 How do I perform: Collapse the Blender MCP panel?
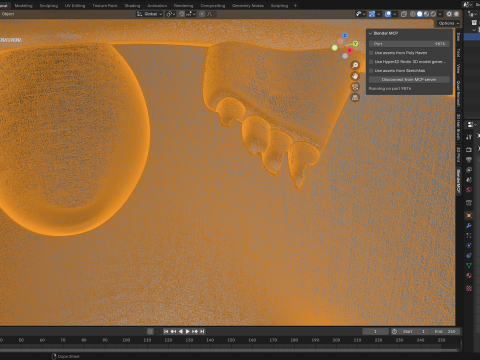370,33
